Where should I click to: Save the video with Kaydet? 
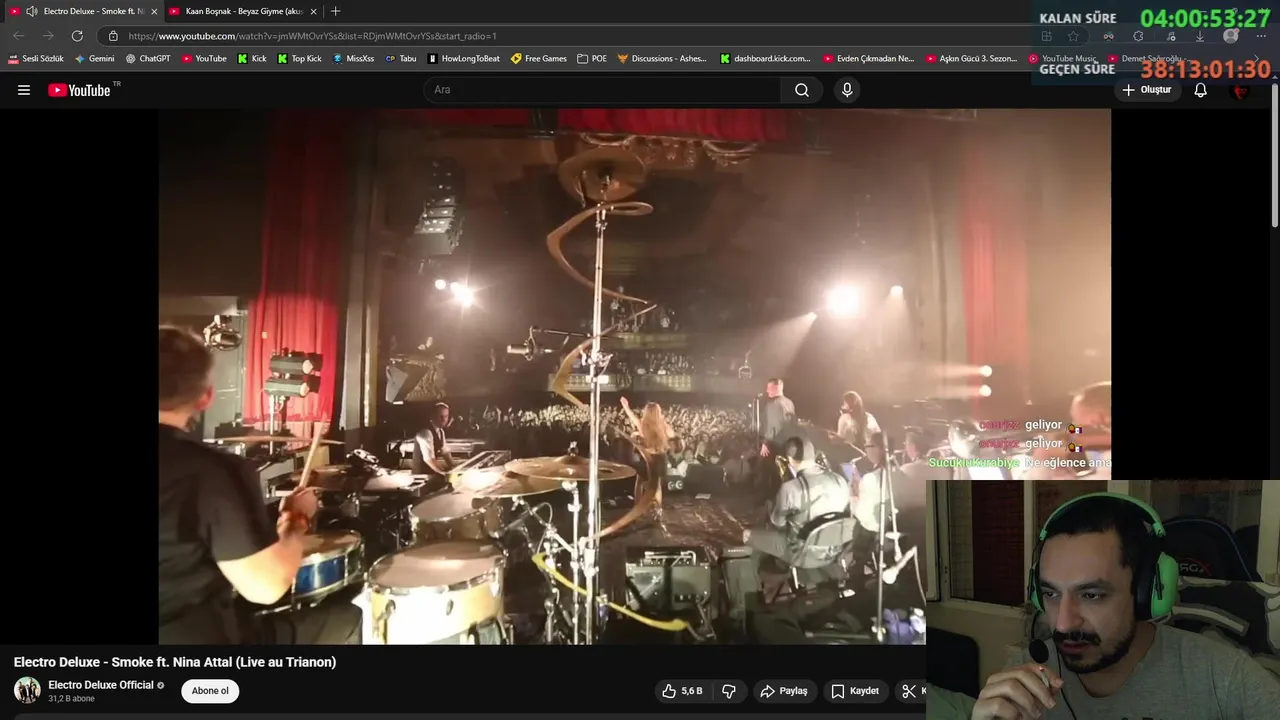coord(855,691)
